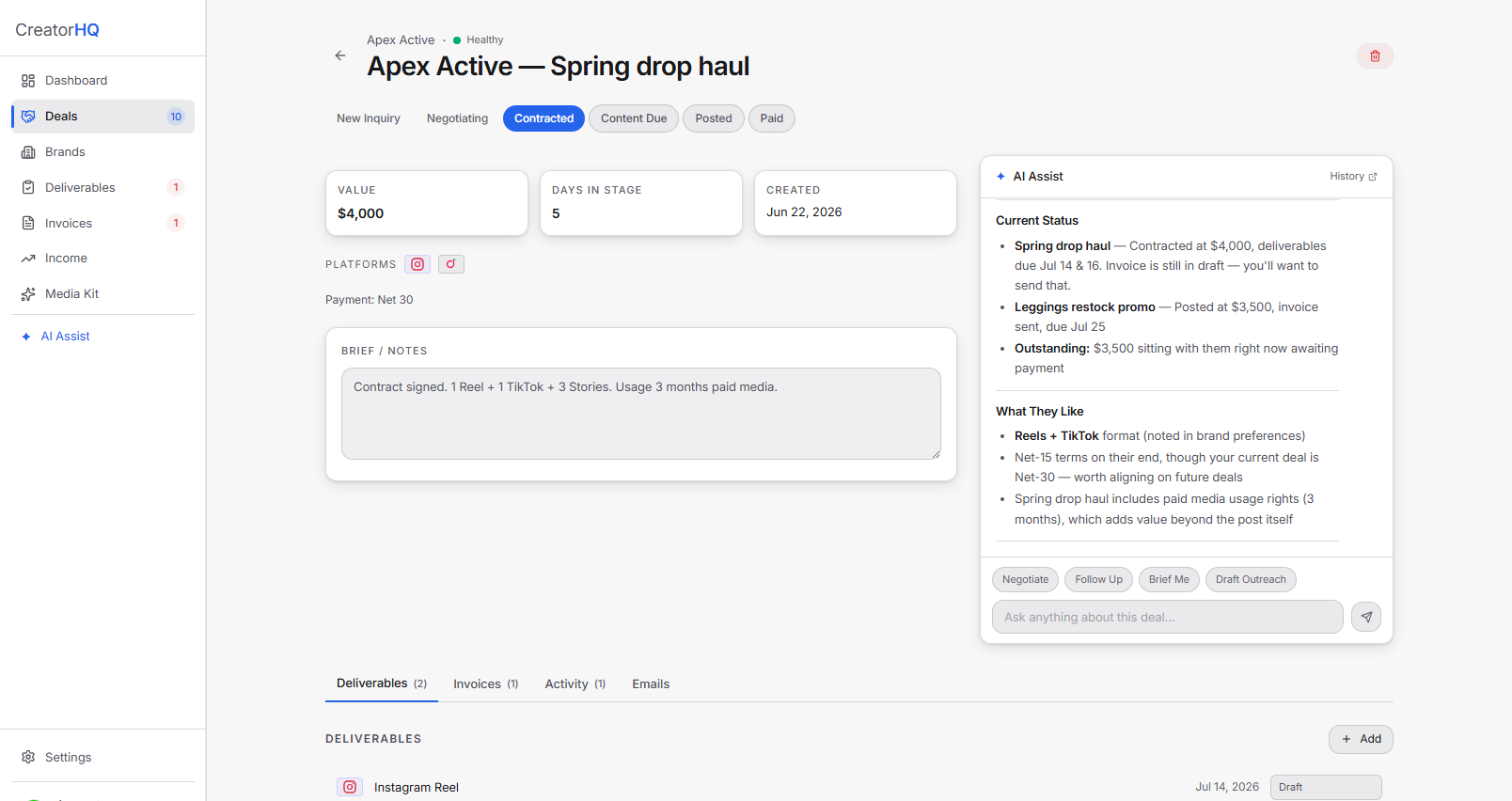The width and height of the screenshot is (1512, 801).
Task: Click the AI Assist panel sparkle icon
Action: (x=1000, y=177)
